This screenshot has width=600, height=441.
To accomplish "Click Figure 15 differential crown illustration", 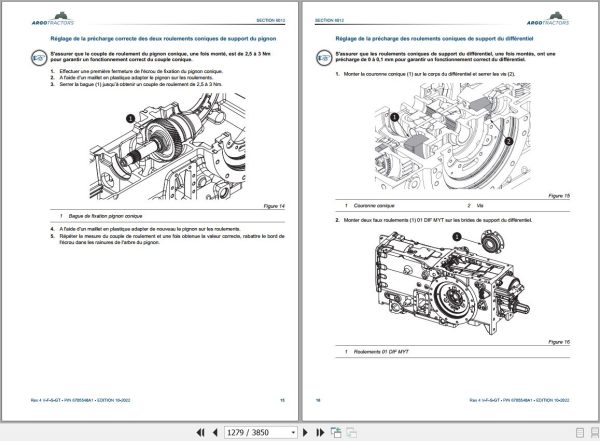I will 453,136.
